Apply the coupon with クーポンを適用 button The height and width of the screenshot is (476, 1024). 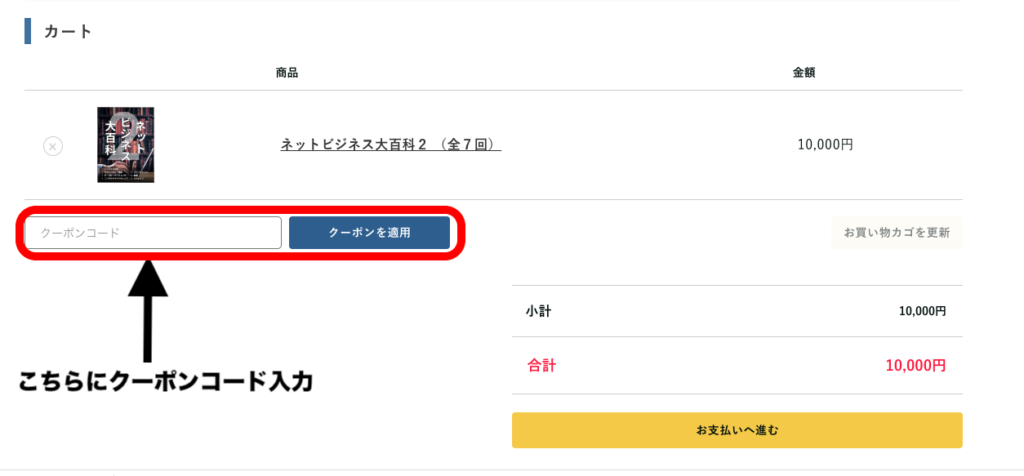(x=369, y=233)
